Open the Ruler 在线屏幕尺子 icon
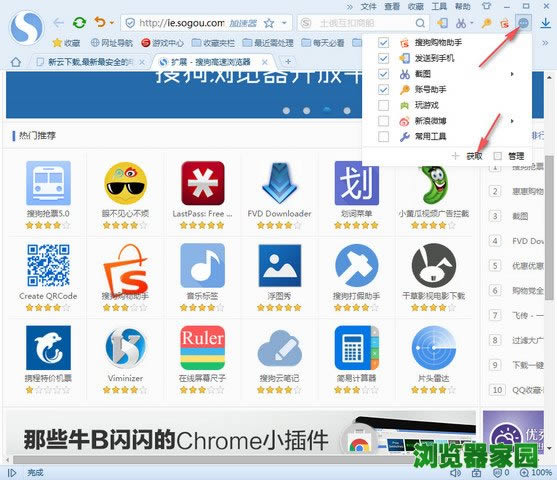 pyautogui.click(x=202, y=347)
